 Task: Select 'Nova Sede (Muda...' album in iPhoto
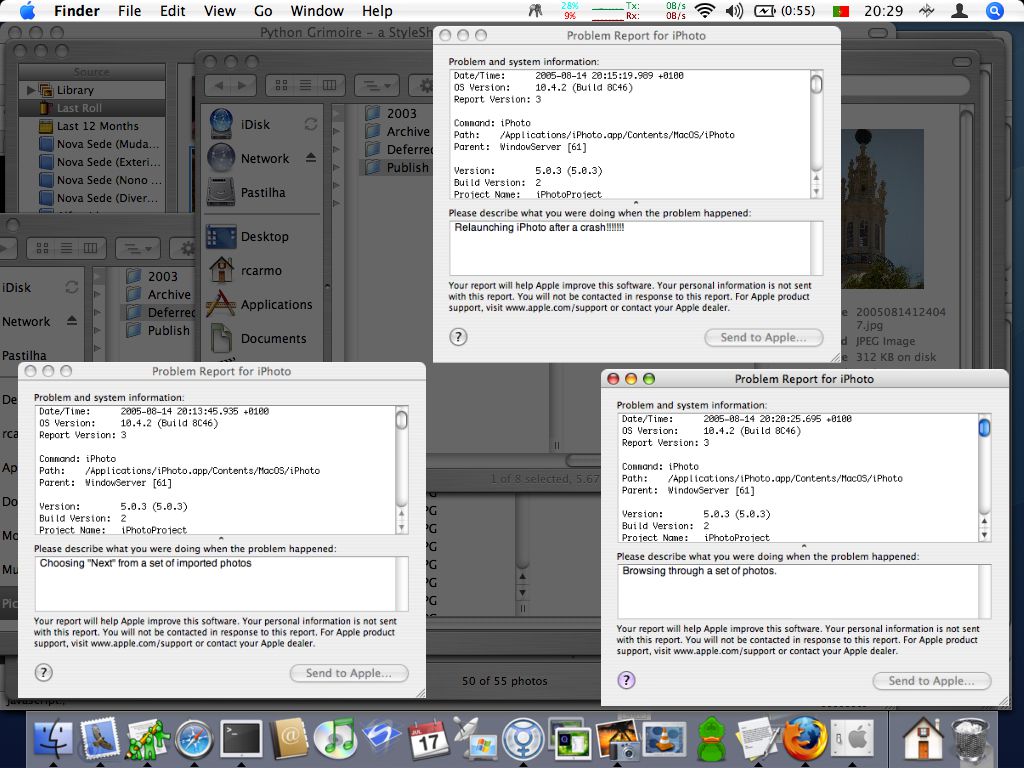pos(91,144)
